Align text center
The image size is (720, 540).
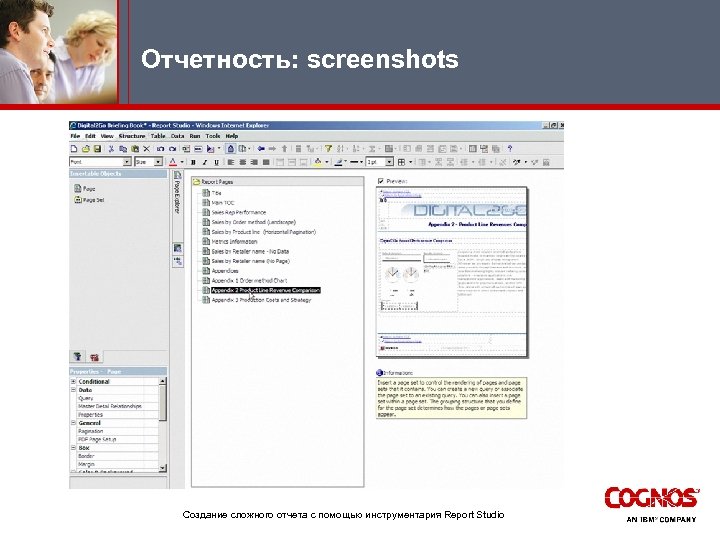[x=242, y=162]
